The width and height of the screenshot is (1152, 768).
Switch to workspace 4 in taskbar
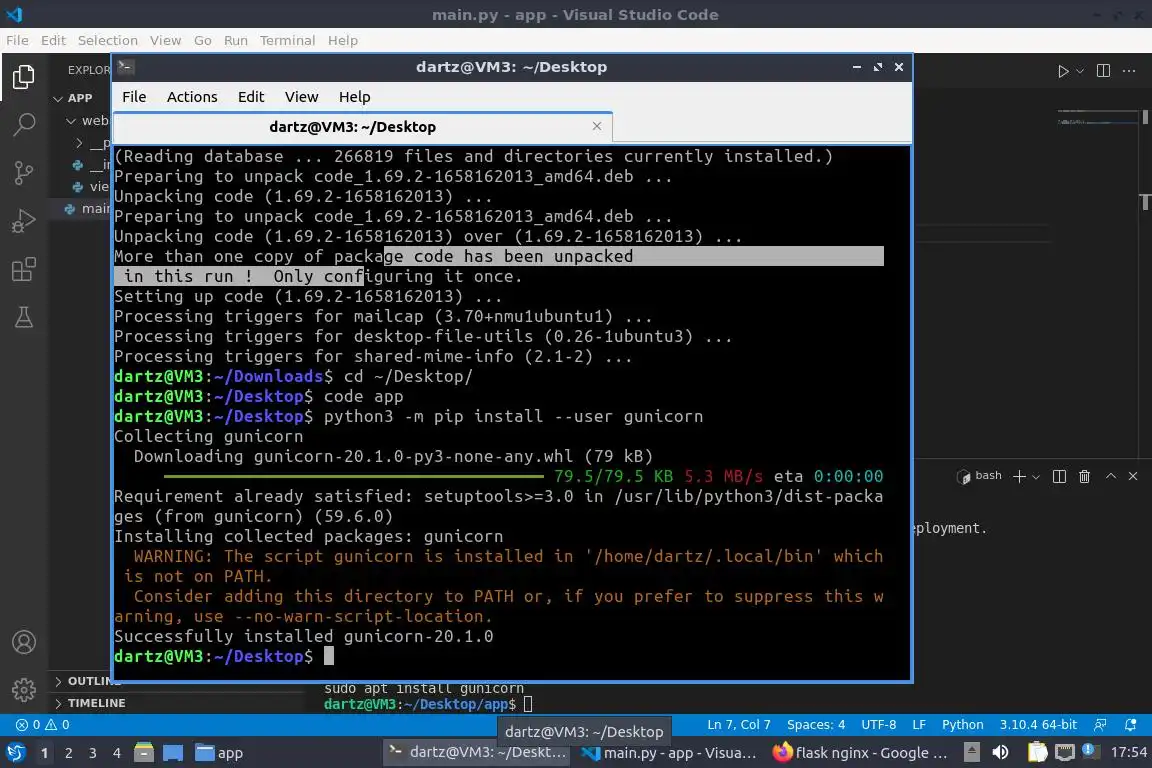point(116,753)
